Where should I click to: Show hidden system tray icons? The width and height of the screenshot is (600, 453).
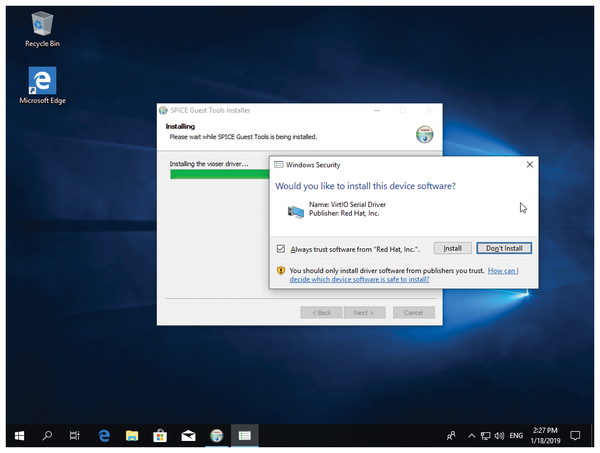coord(471,435)
